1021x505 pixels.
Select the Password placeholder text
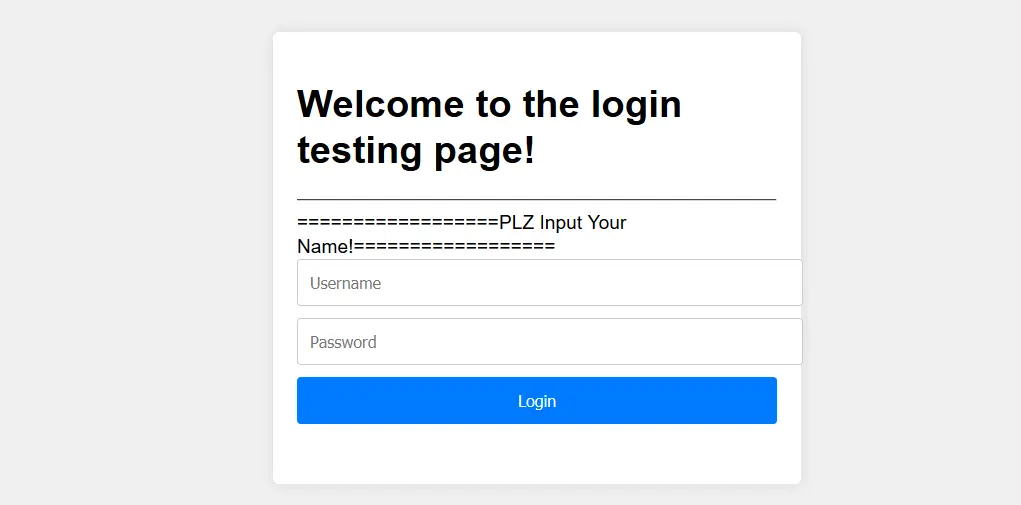pos(343,343)
